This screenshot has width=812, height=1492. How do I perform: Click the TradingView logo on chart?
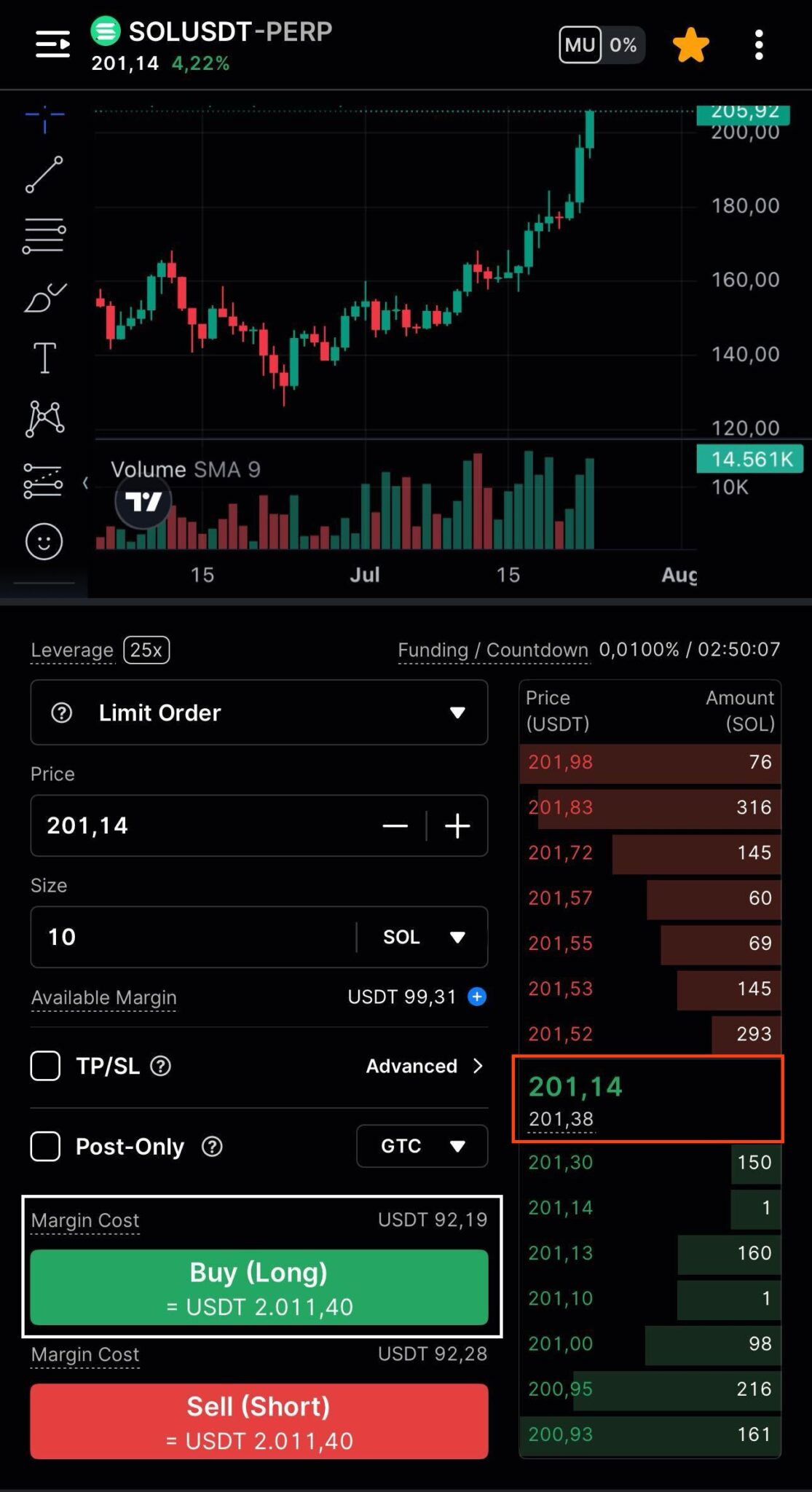143,501
